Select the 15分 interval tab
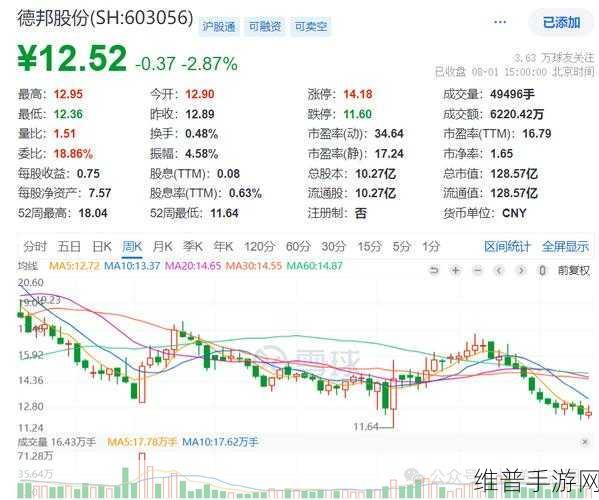599x500 pixels. point(369,246)
